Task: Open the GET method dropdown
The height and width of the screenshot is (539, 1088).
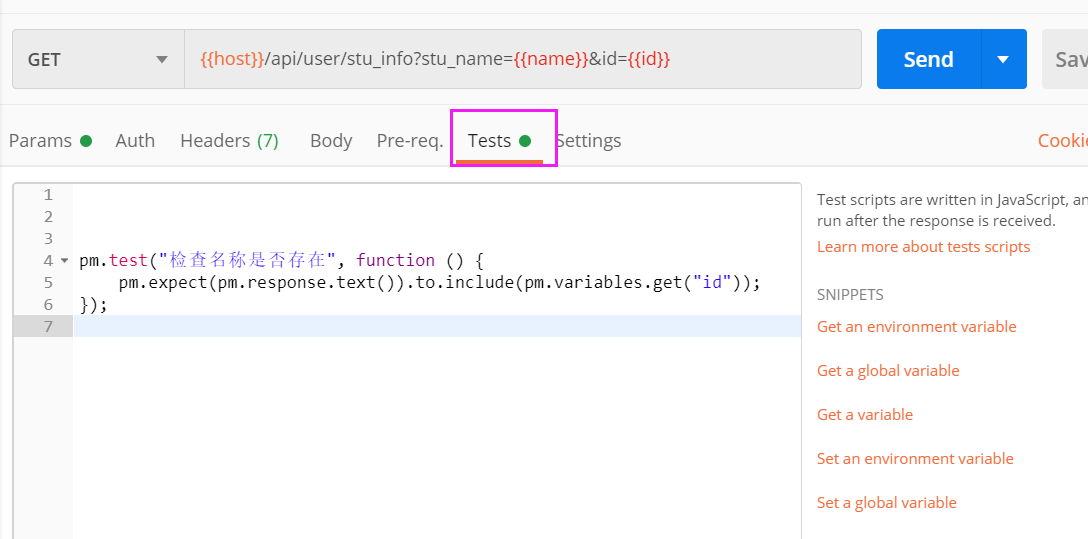Action: [x=98, y=60]
